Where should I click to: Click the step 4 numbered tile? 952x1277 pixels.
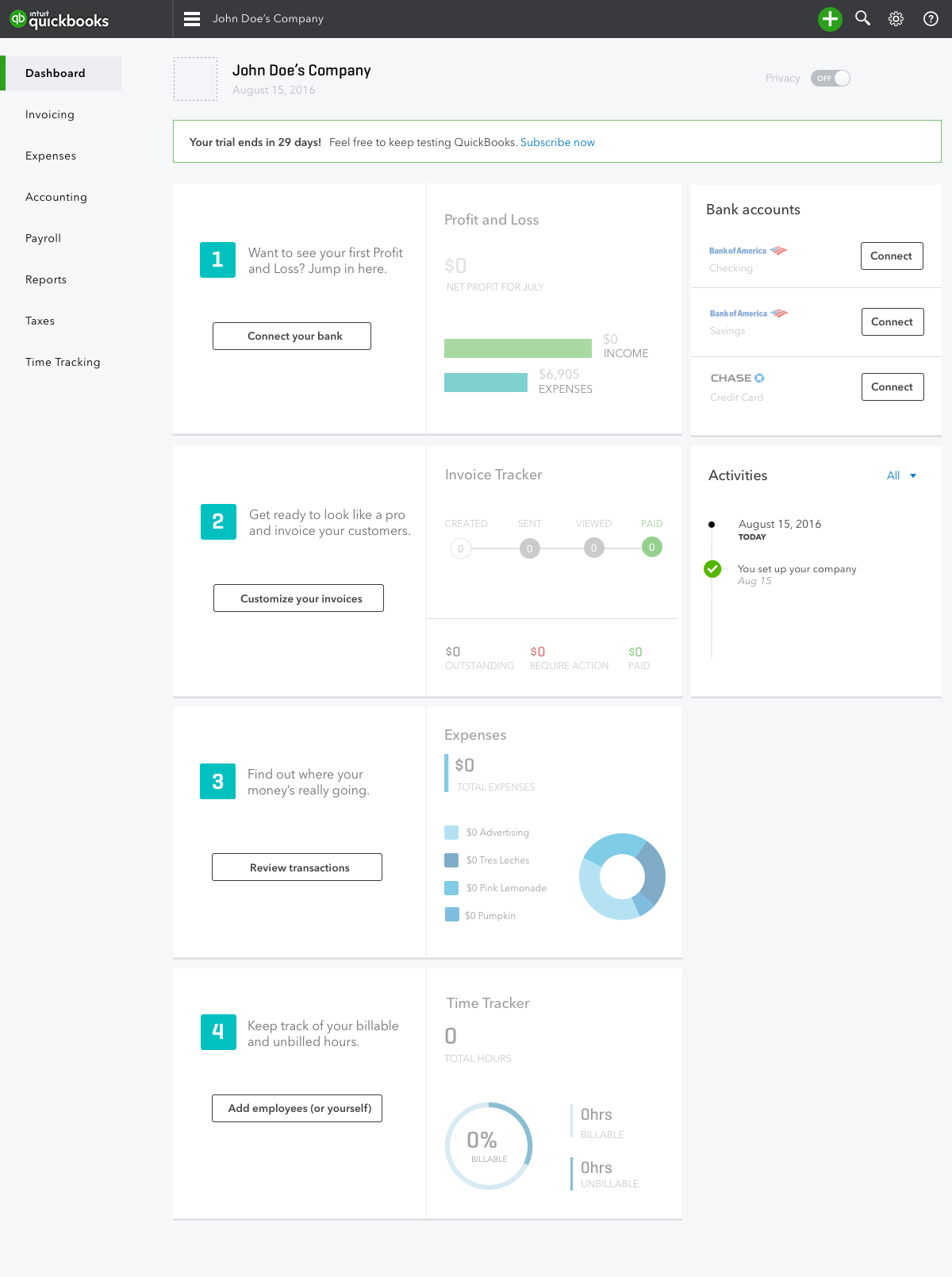tap(218, 1033)
